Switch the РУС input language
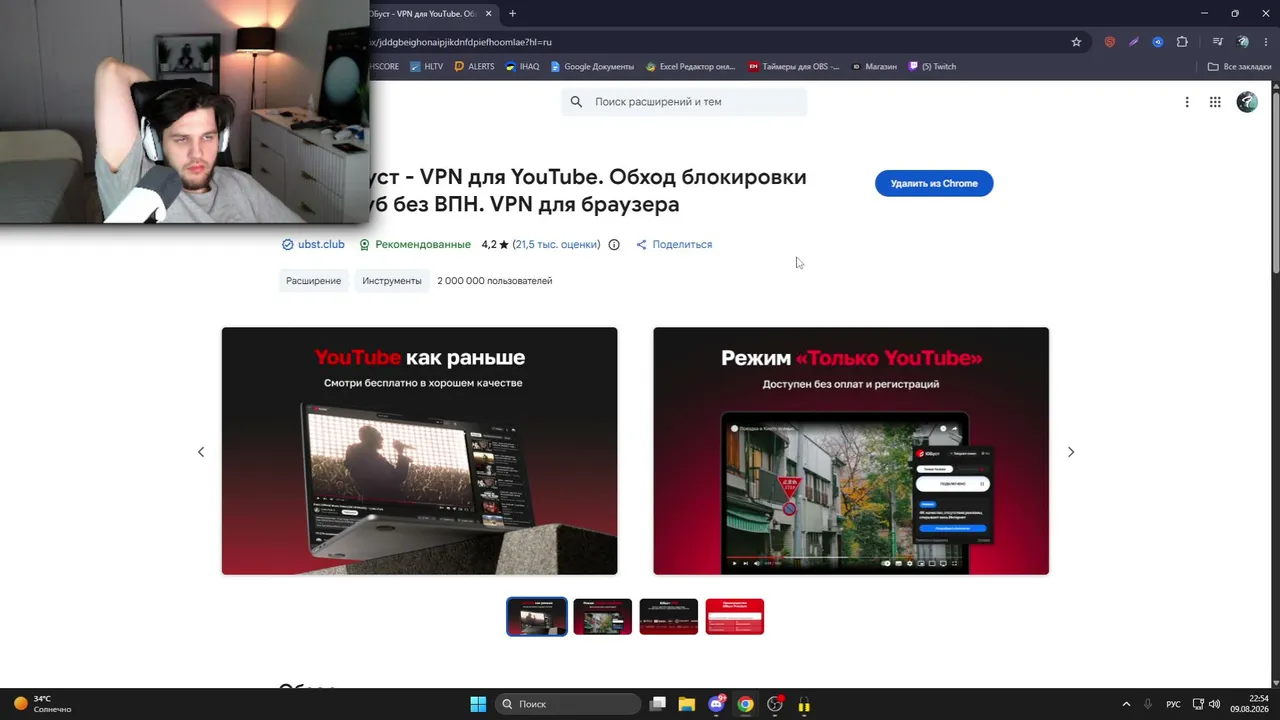This screenshot has height=720, width=1280. click(x=1174, y=704)
